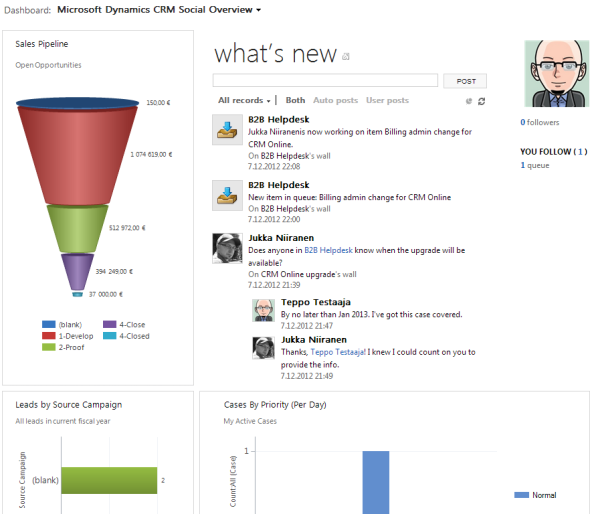The image size is (590, 514).
Task: Open Jukka Niiranen name on upgrade question post
Action: [281, 238]
